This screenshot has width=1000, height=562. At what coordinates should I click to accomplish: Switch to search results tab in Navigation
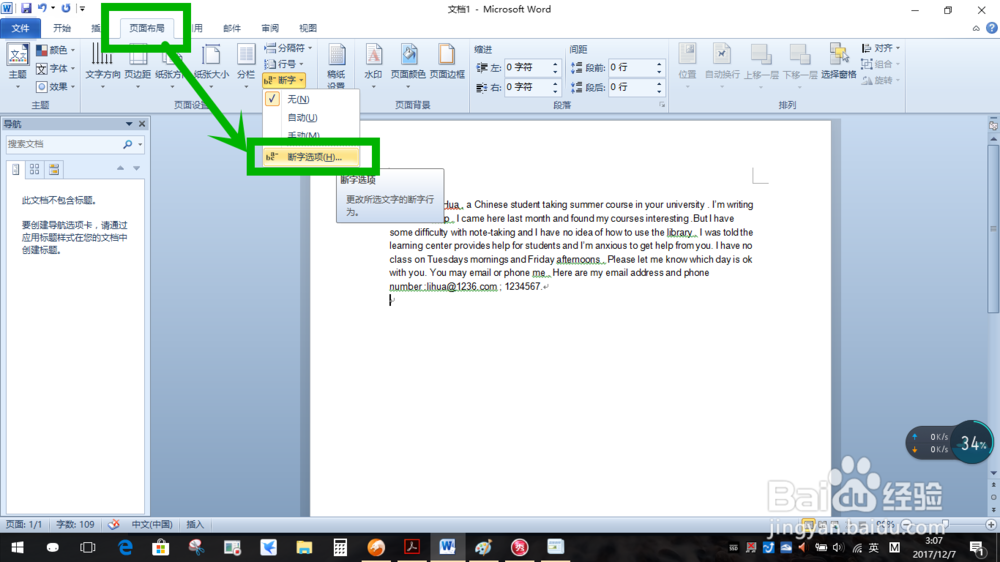point(54,169)
